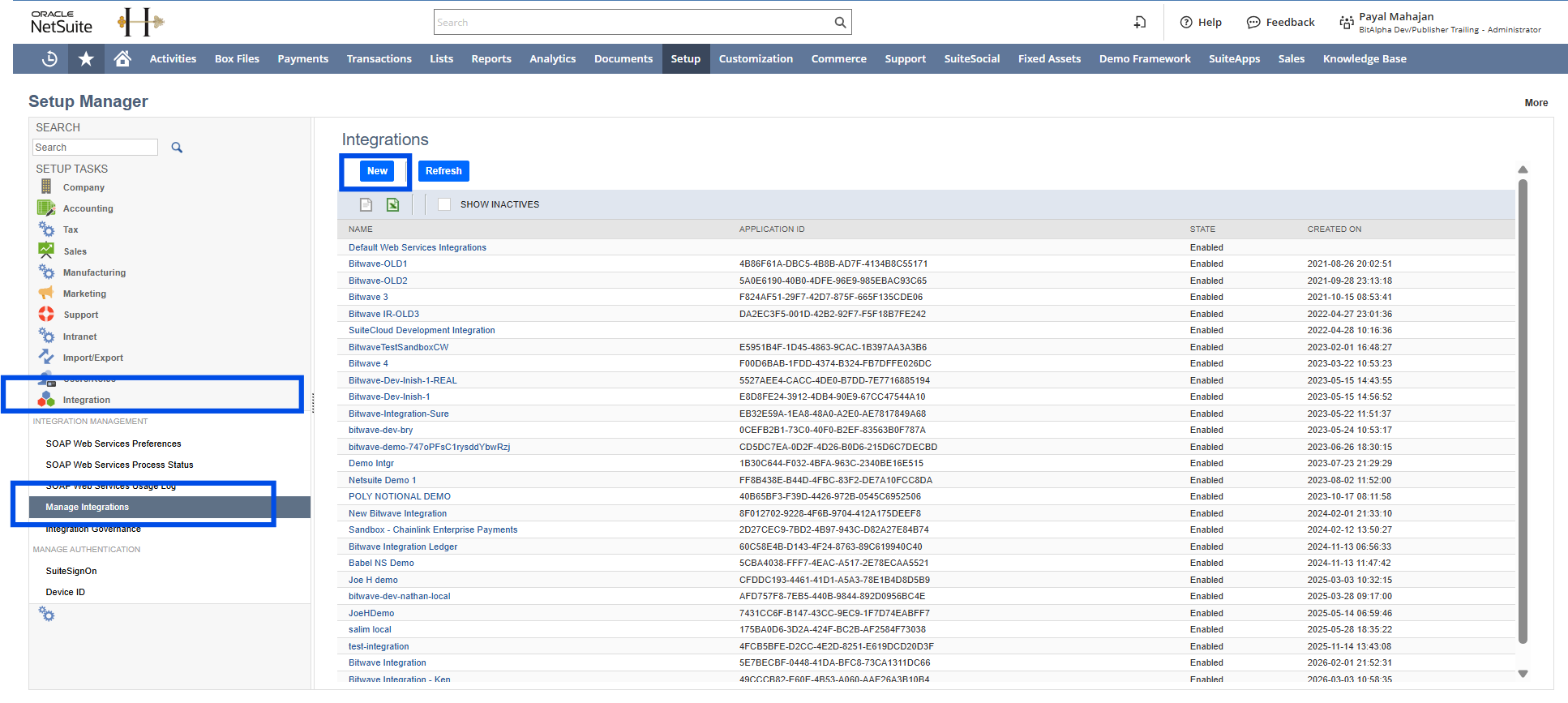Select SOAP Web Services Preferences
Viewport: 1568px width, 703px height.
point(114,444)
